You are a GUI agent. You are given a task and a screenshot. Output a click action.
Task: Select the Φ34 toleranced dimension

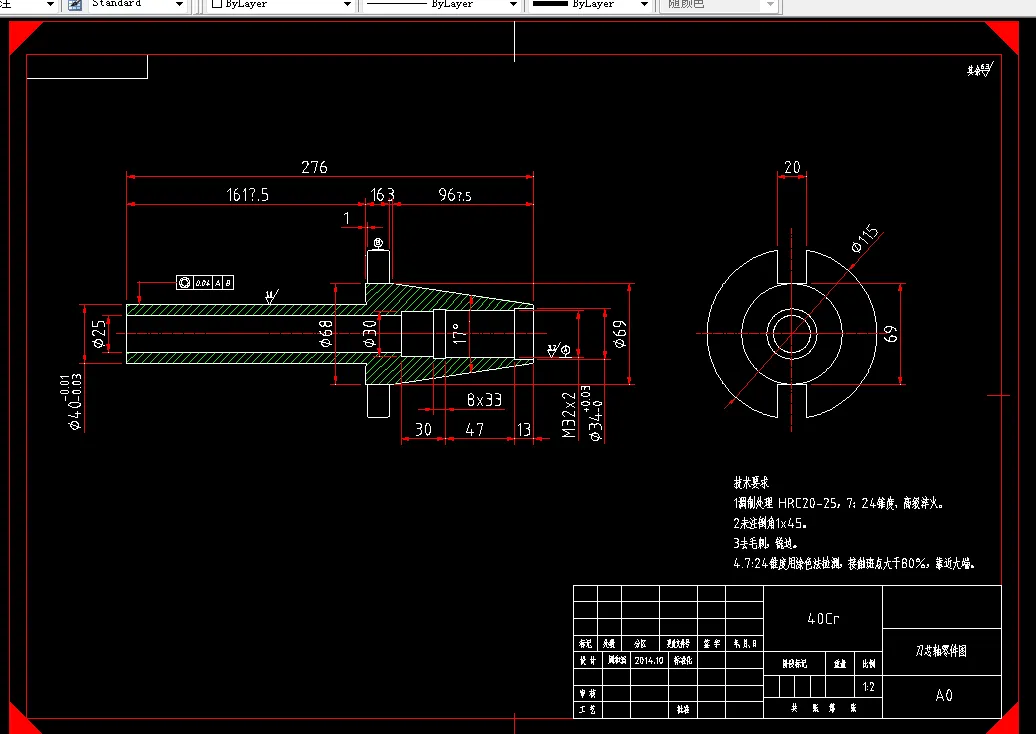tap(593, 414)
